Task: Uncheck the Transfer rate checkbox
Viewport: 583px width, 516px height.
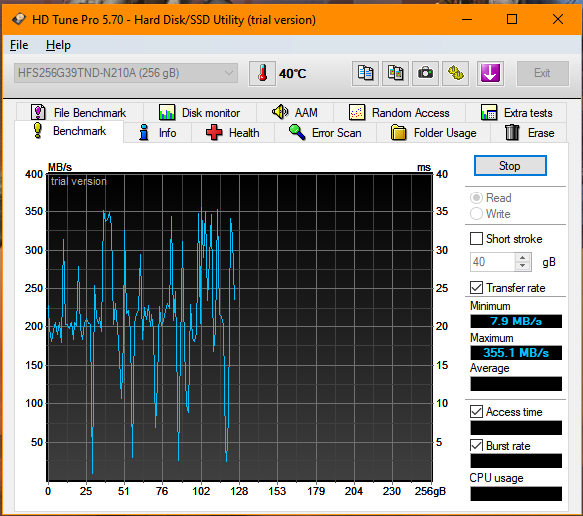Action: pos(476,287)
